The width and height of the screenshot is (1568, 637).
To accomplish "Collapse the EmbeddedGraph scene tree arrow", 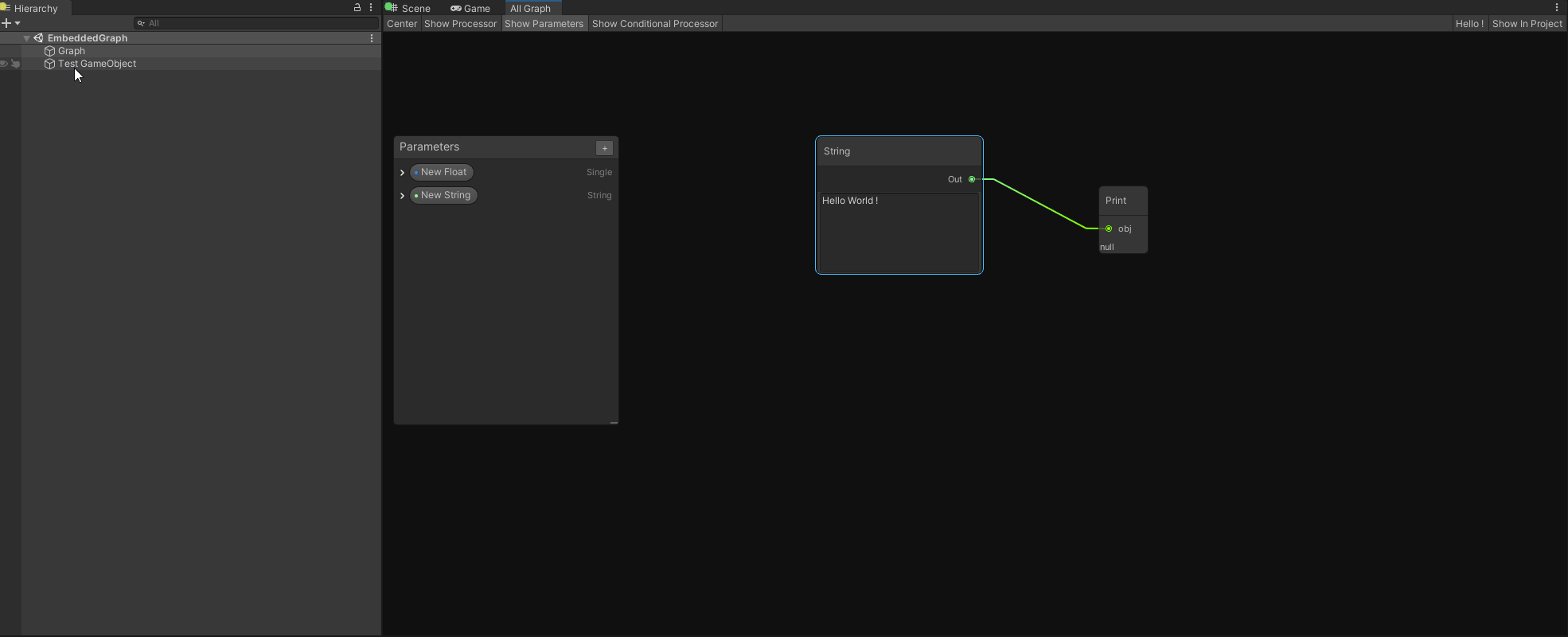I will [x=27, y=38].
